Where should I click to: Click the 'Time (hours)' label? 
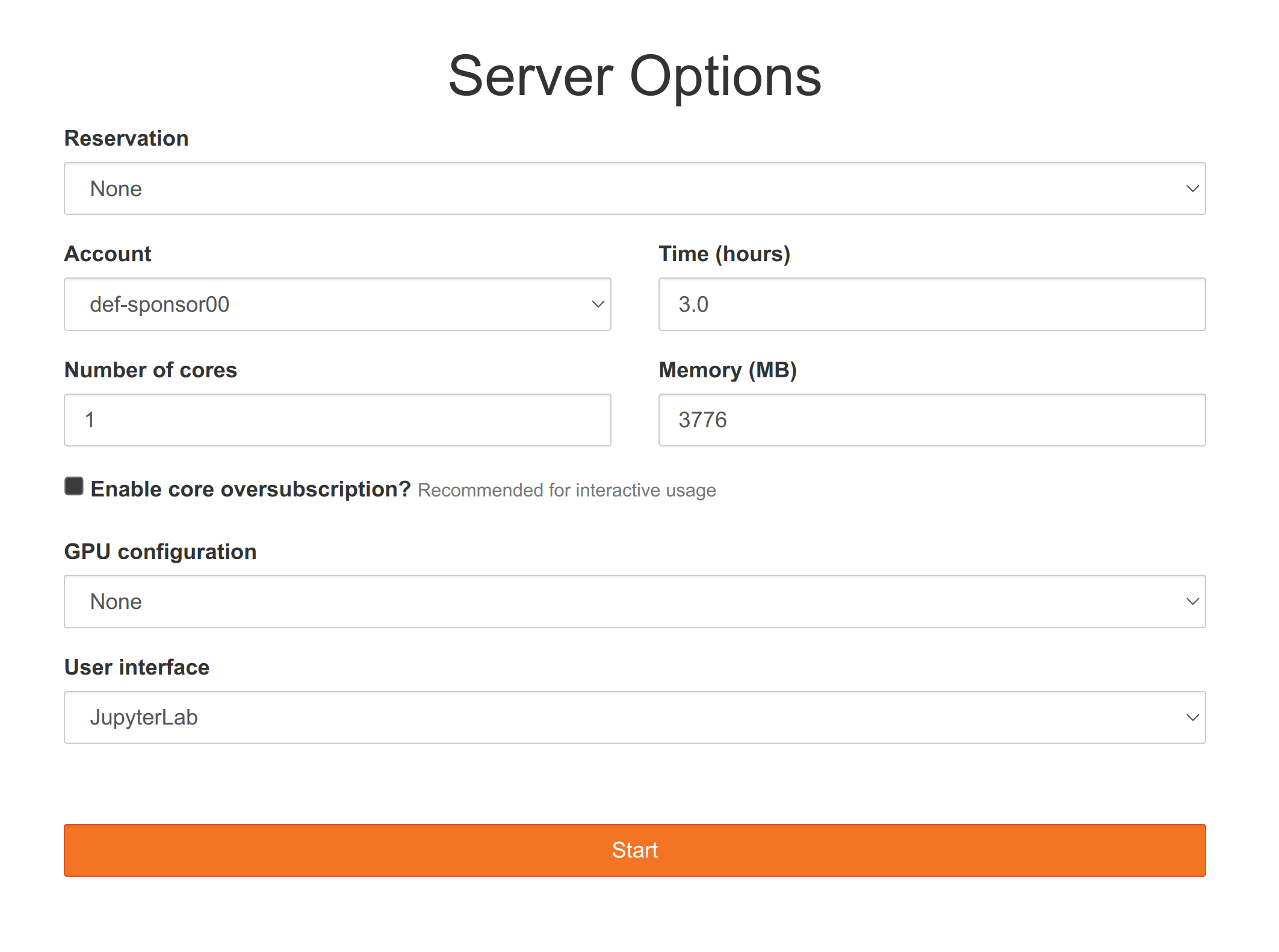tap(725, 254)
